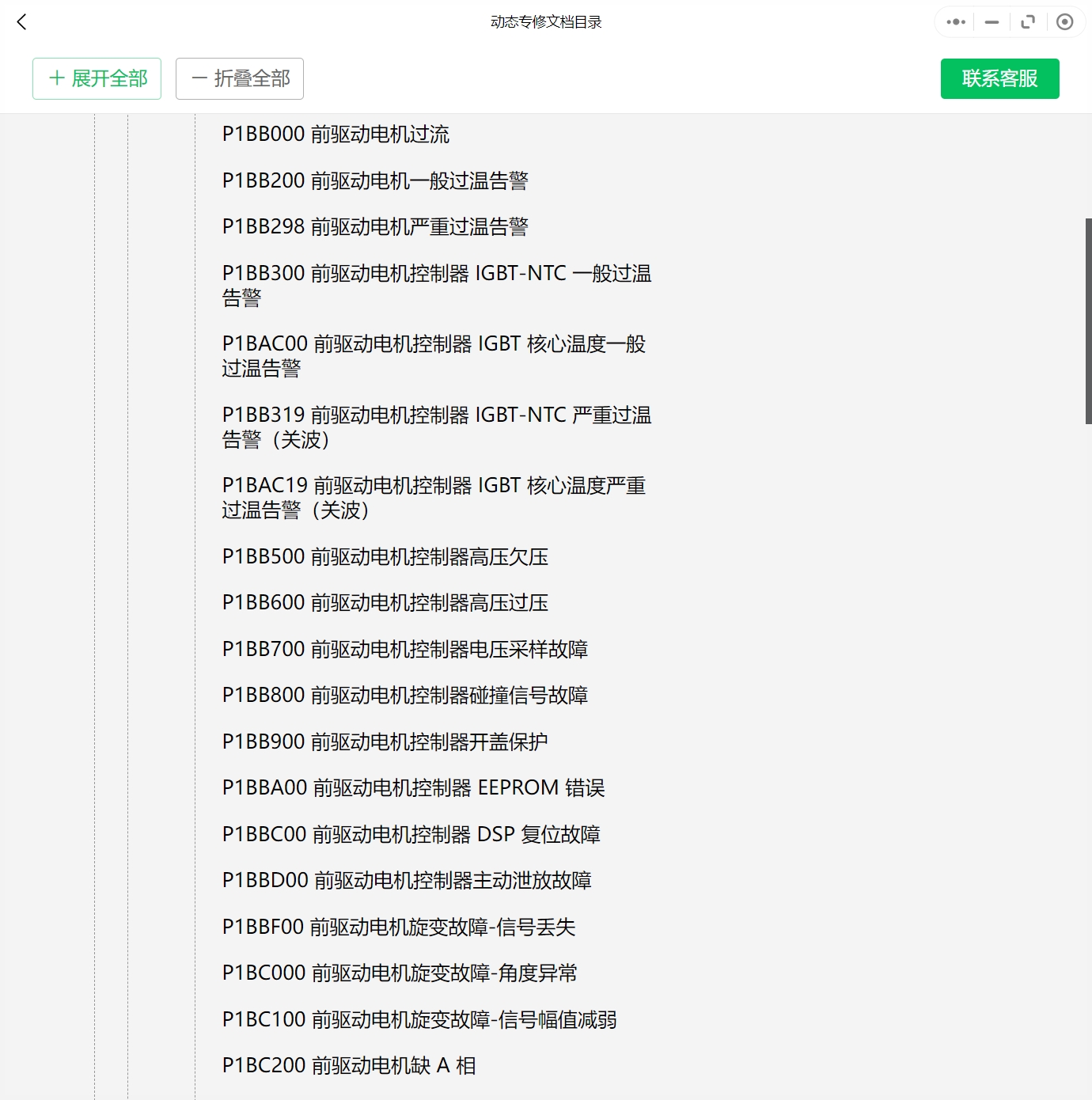Screen dimensions: 1092x1100
Task: Click the plus icon inside 展开全部 button
Action: point(56,78)
